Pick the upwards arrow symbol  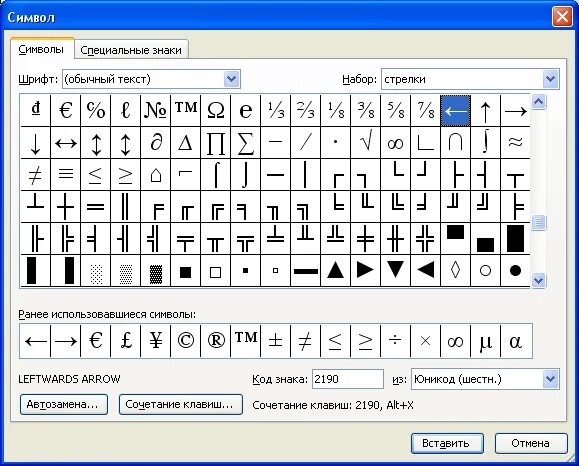(x=486, y=110)
